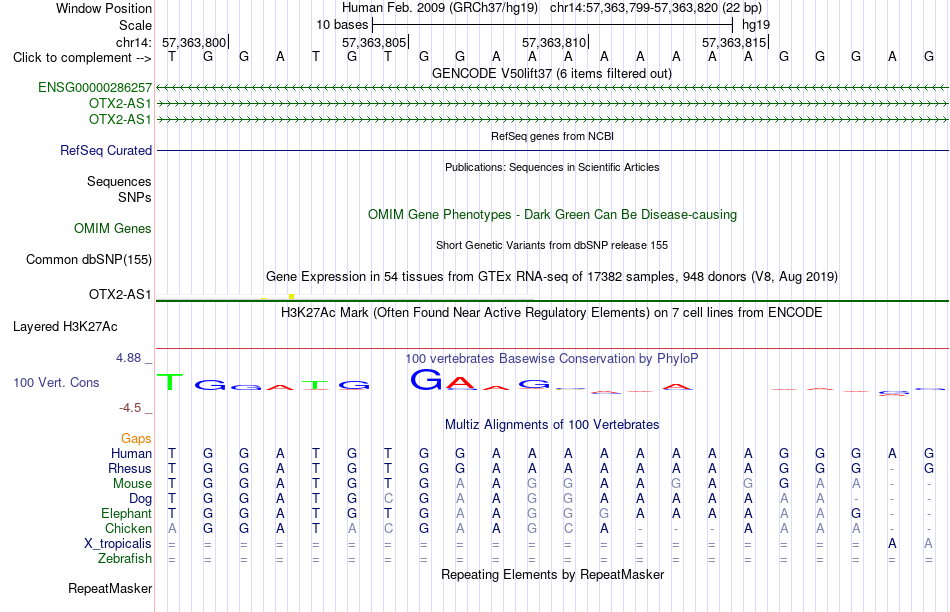The image size is (950, 612).
Task: Click the Scale label
Action: pos(135,25)
